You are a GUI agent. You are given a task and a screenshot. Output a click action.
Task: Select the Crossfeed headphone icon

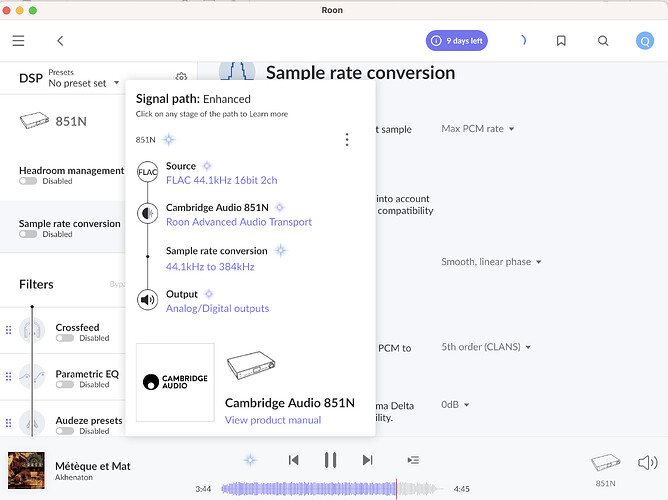tap(32, 330)
